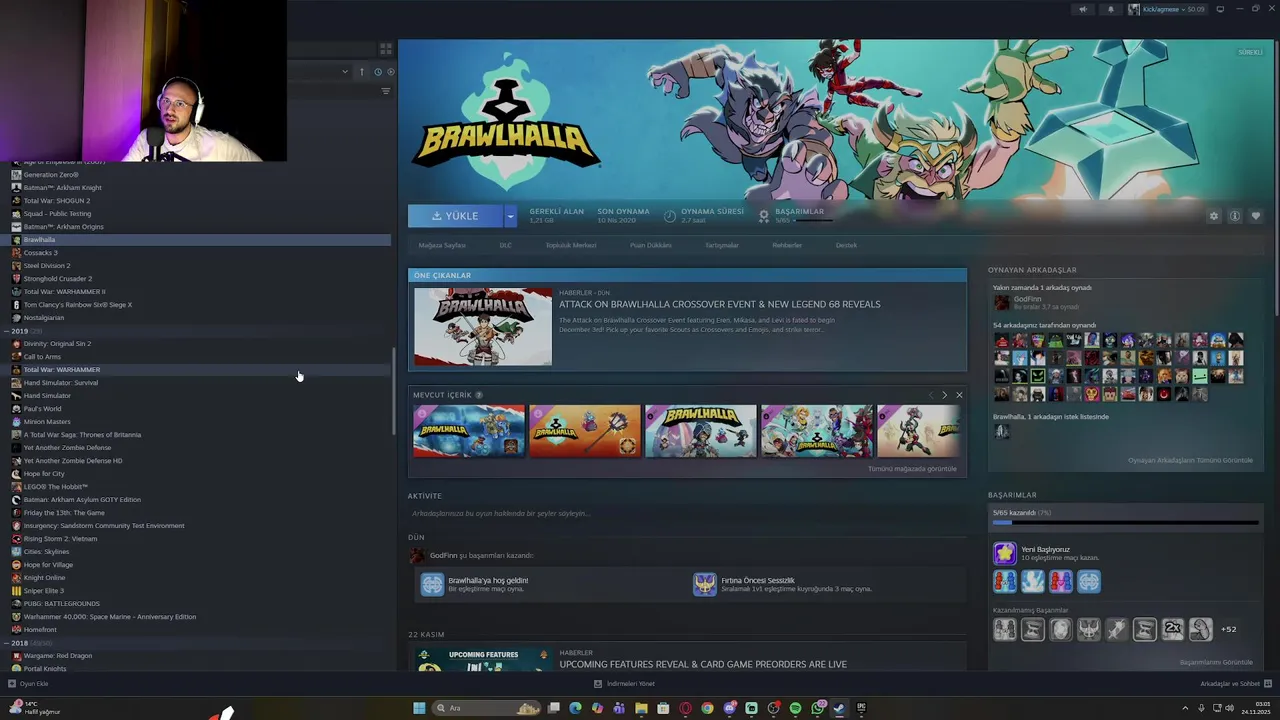The image size is (1280, 720).
Task: Open Microsoft Edge from the taskbar
Action: click(575, 708)
